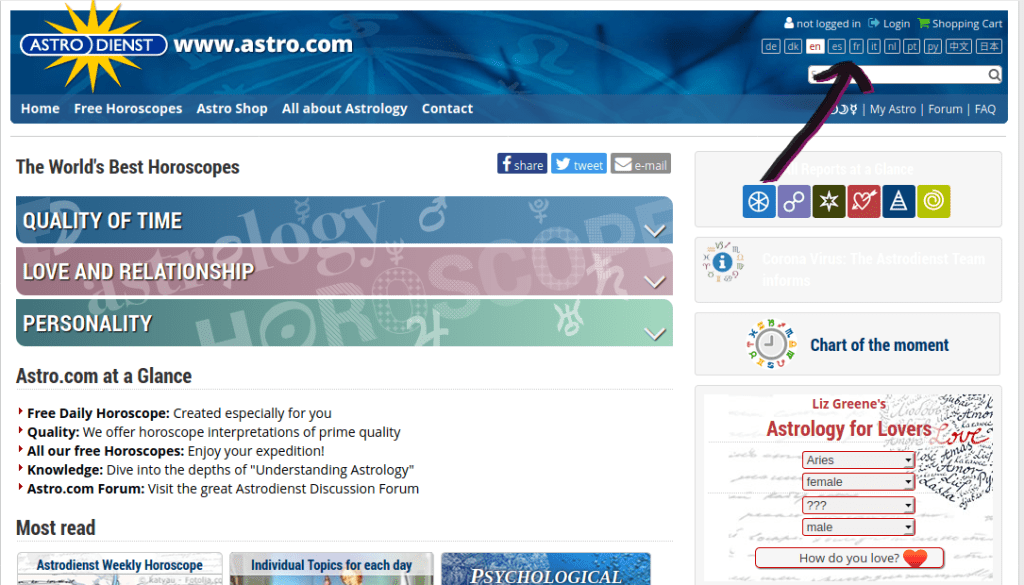Open the Aries sign dropdown

click(x=858, y=460)
